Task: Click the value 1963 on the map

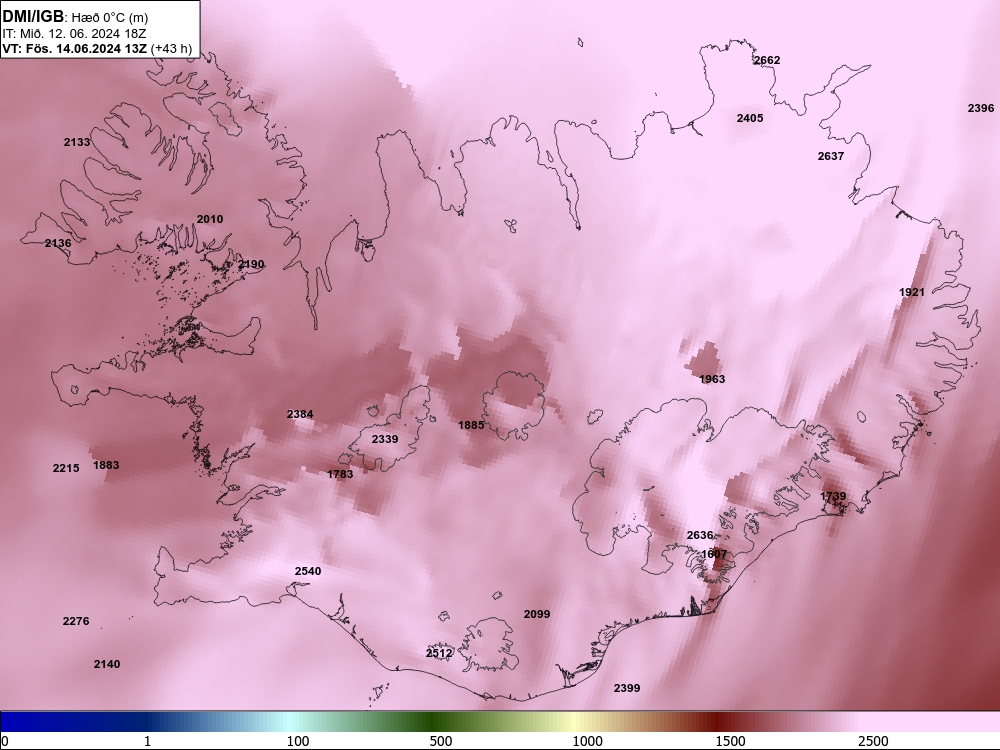Action: coord(712,379)
